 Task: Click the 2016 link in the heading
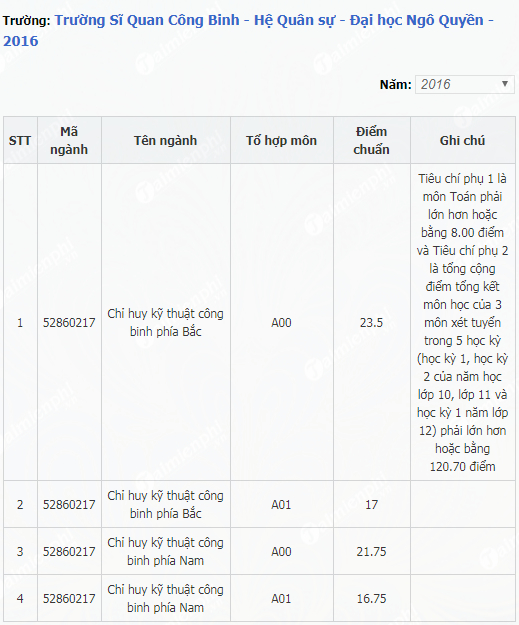[21, 41]
